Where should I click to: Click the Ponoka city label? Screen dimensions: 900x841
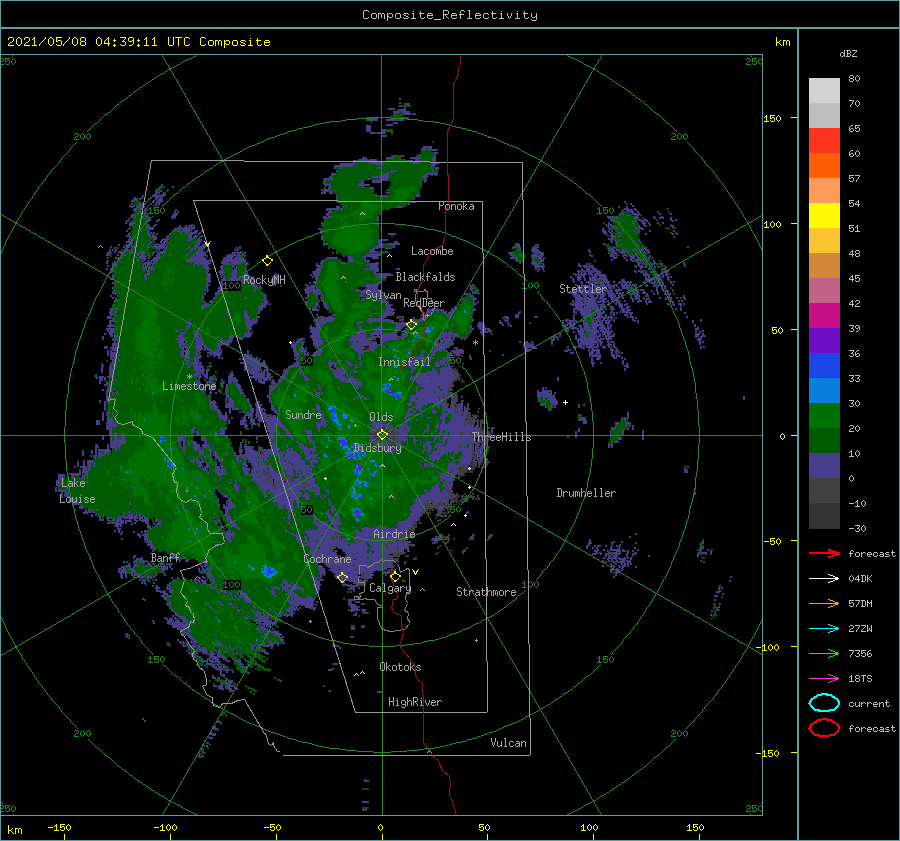(x=456, y=206)
